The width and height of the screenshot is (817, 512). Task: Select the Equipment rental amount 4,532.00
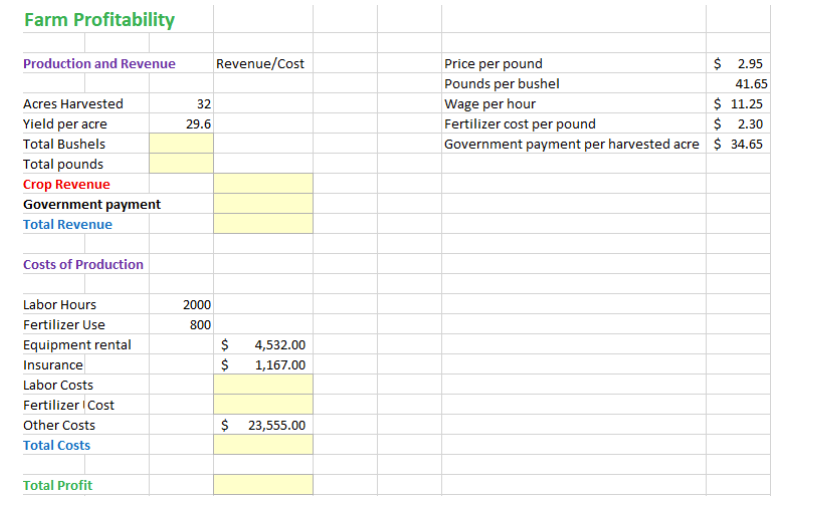click(263, 345)
